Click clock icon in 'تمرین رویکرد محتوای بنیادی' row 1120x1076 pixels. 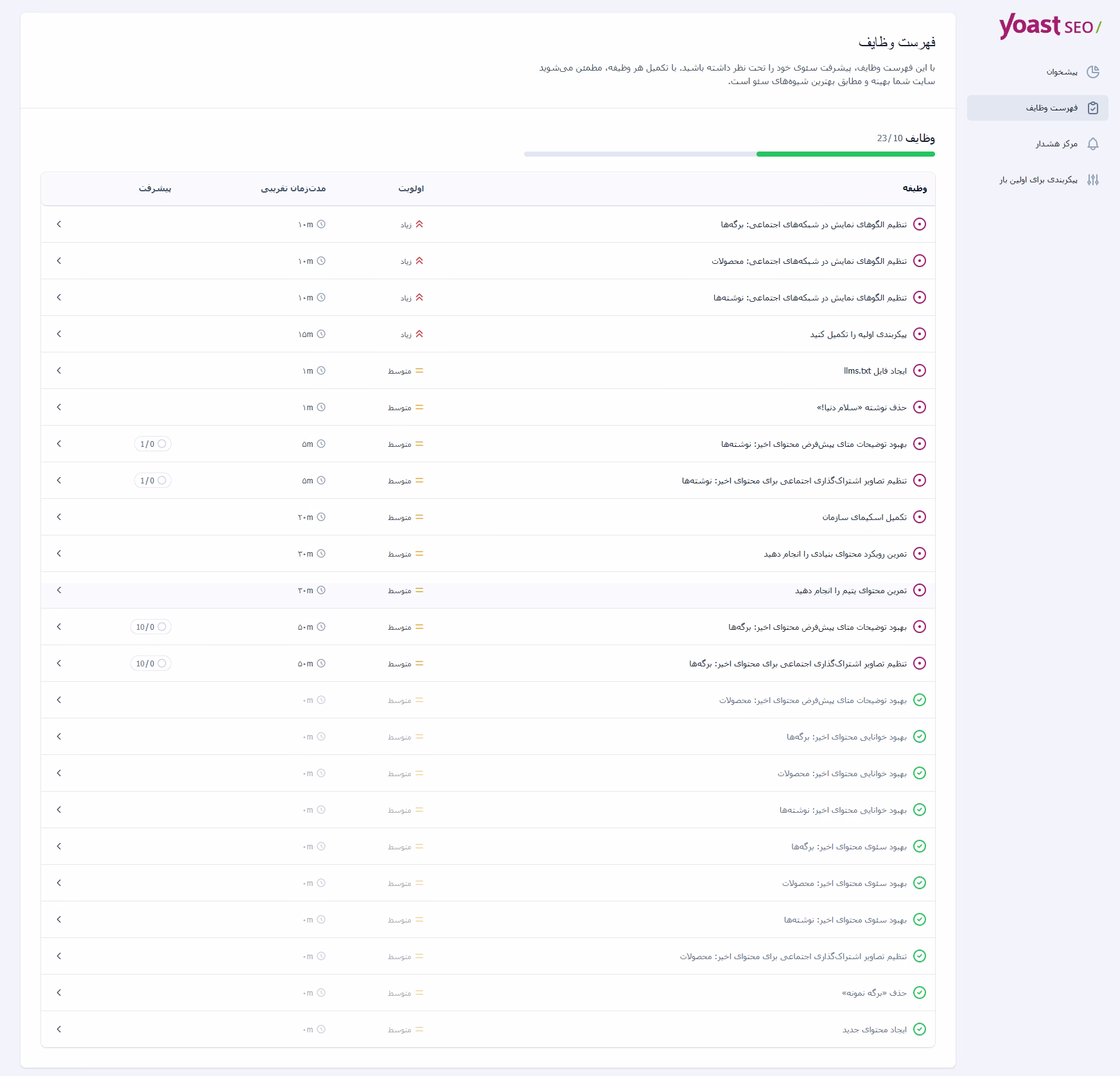pos(321,553)
